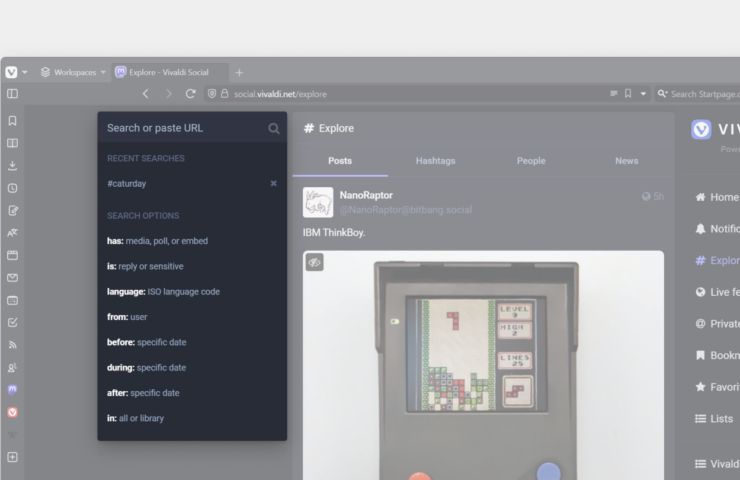Expand address bar dropdown arrow

pos(643,94)
